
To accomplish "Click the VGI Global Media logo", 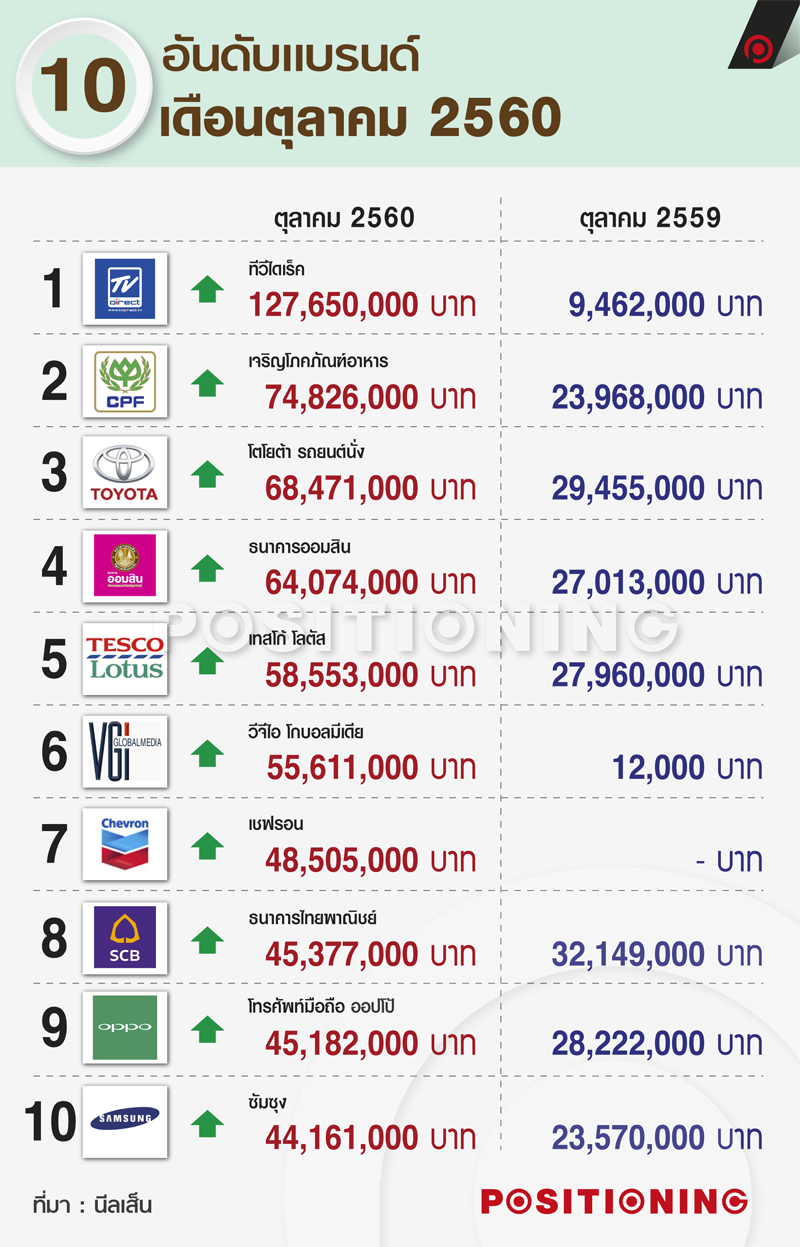I will tap(125, 751).
